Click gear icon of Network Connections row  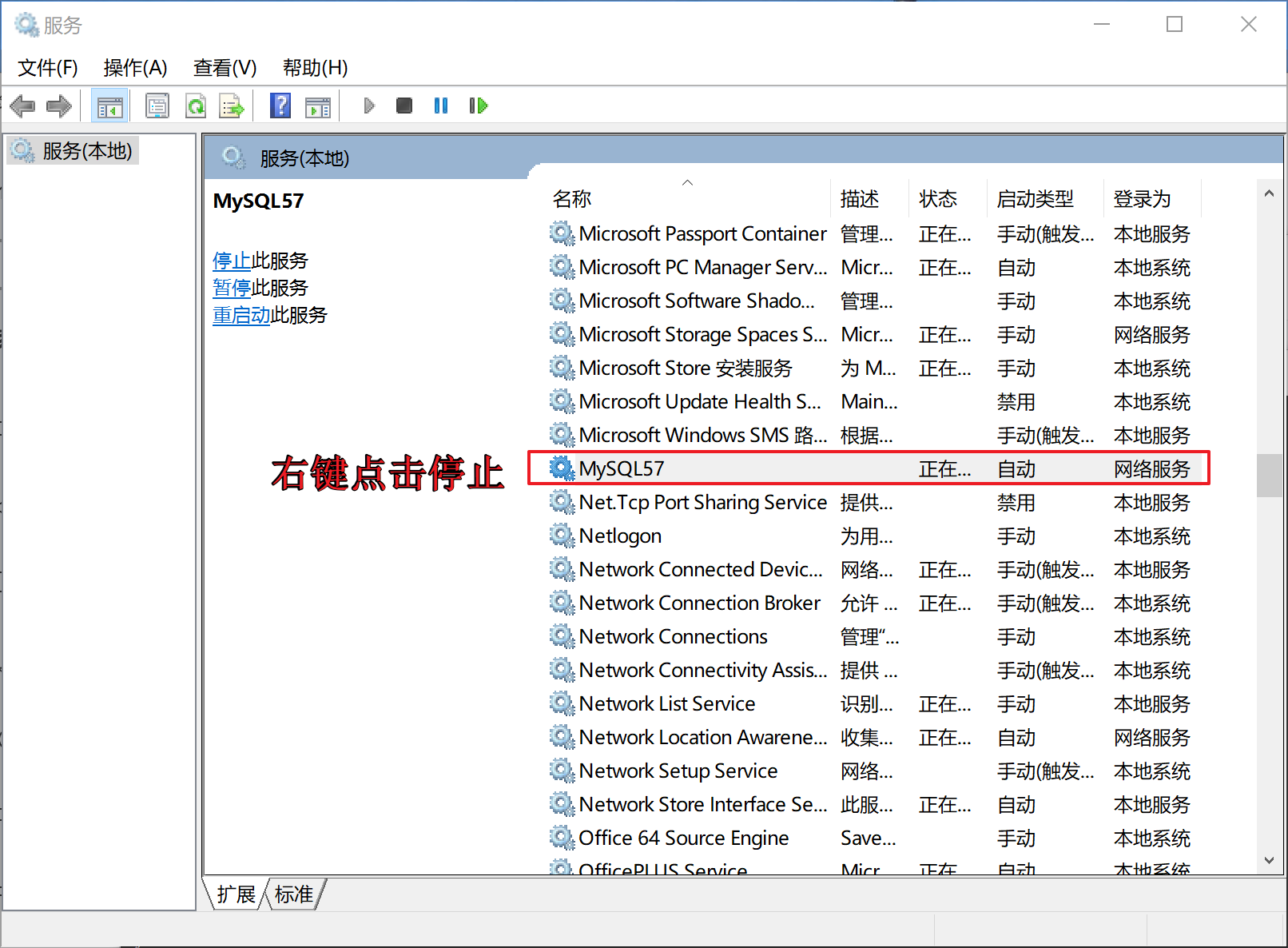click(562, 636)
